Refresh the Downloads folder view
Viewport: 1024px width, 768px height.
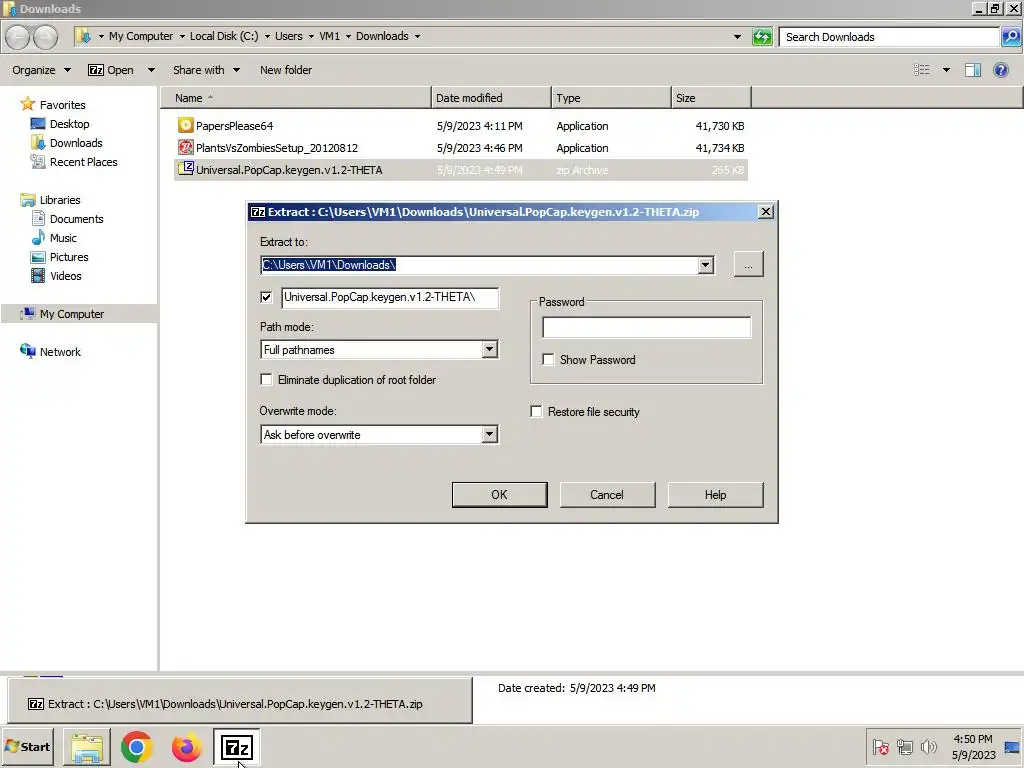tap(762, 37)
